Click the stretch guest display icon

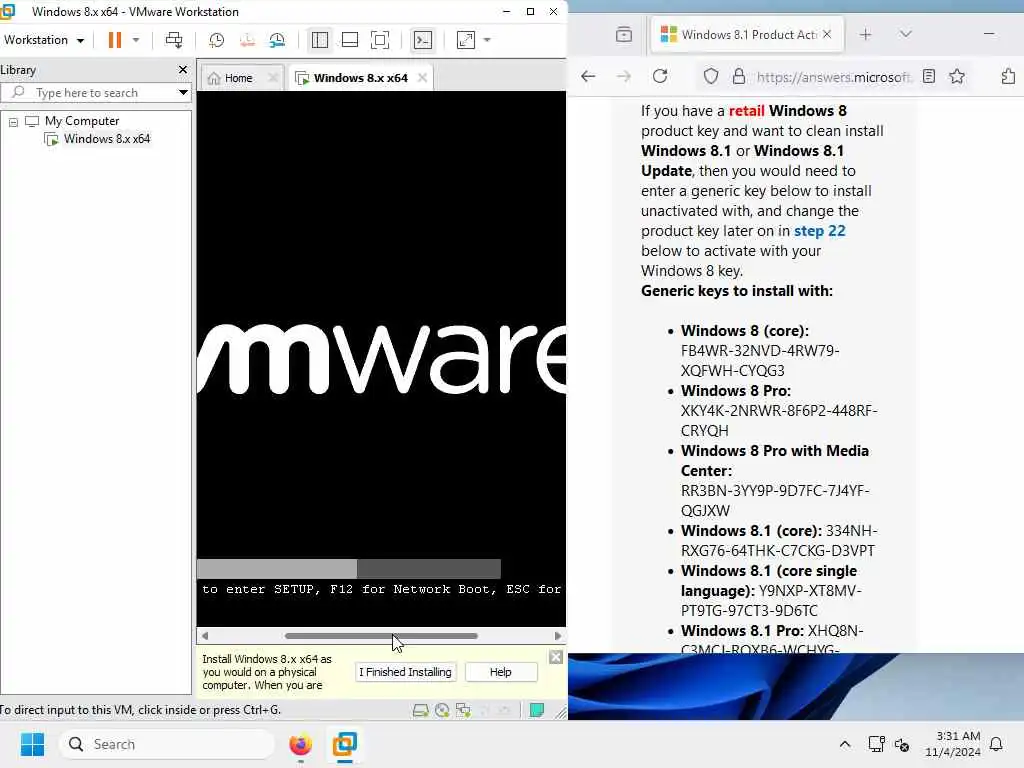[x=466, y=40]
